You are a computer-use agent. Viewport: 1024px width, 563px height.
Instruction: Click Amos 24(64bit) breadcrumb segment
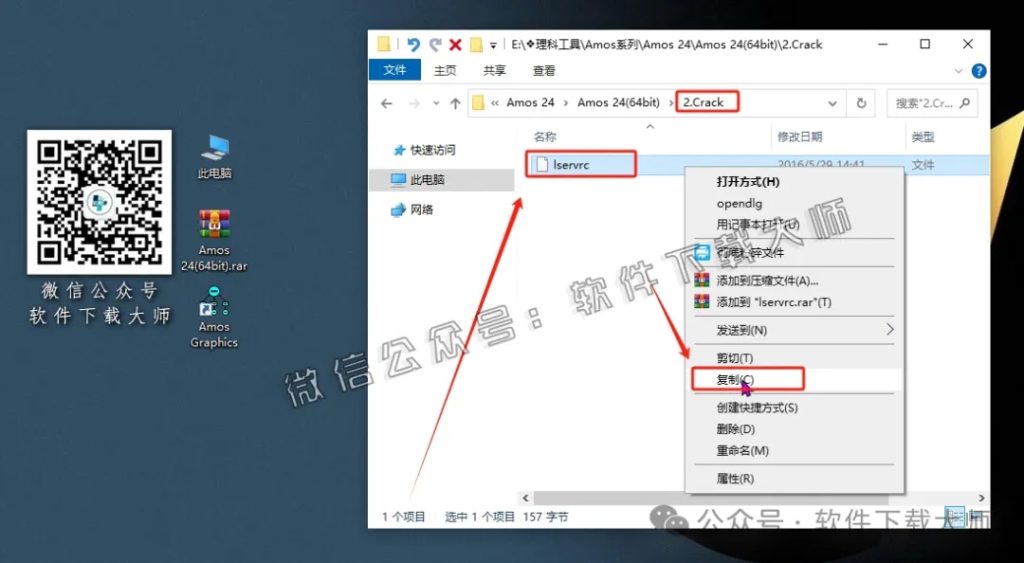coord(618,103)
